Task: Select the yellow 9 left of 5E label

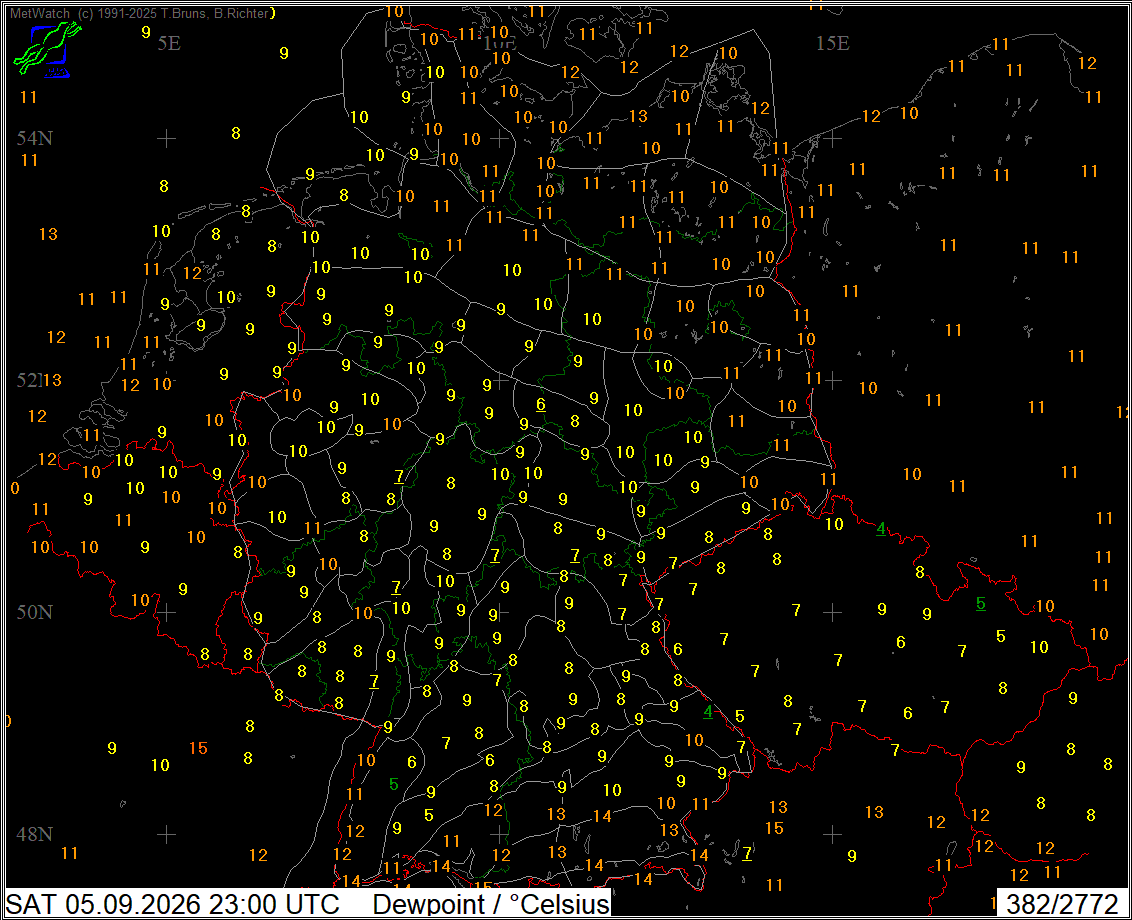Action: tap(146, 32)
